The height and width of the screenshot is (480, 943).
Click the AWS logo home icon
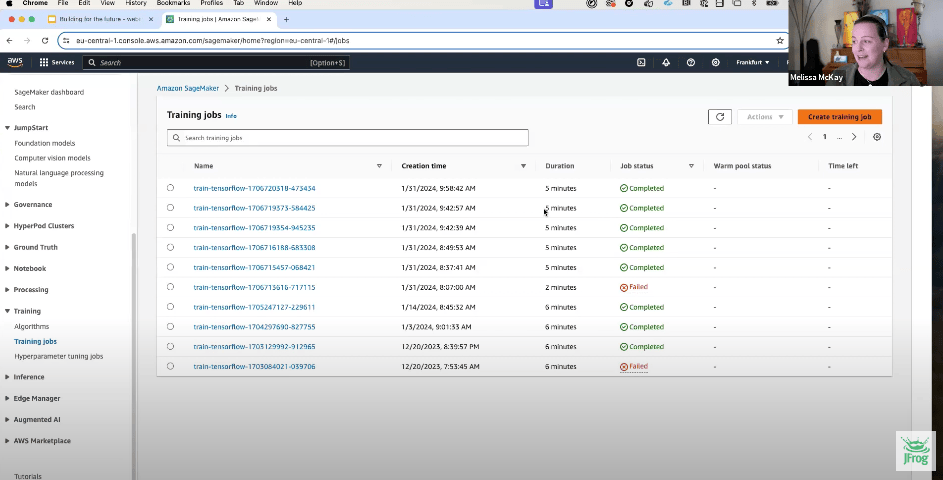15,62
